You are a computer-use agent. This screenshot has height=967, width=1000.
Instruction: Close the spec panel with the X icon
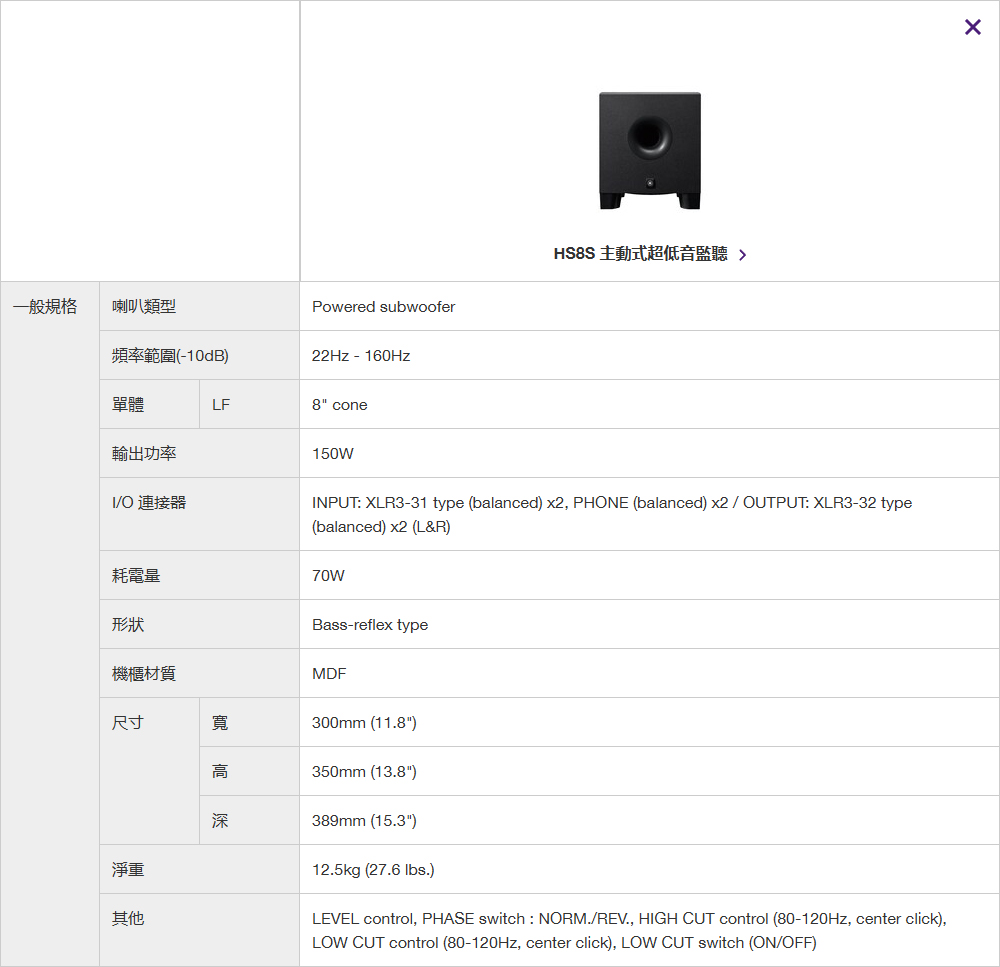click(972, 27)
